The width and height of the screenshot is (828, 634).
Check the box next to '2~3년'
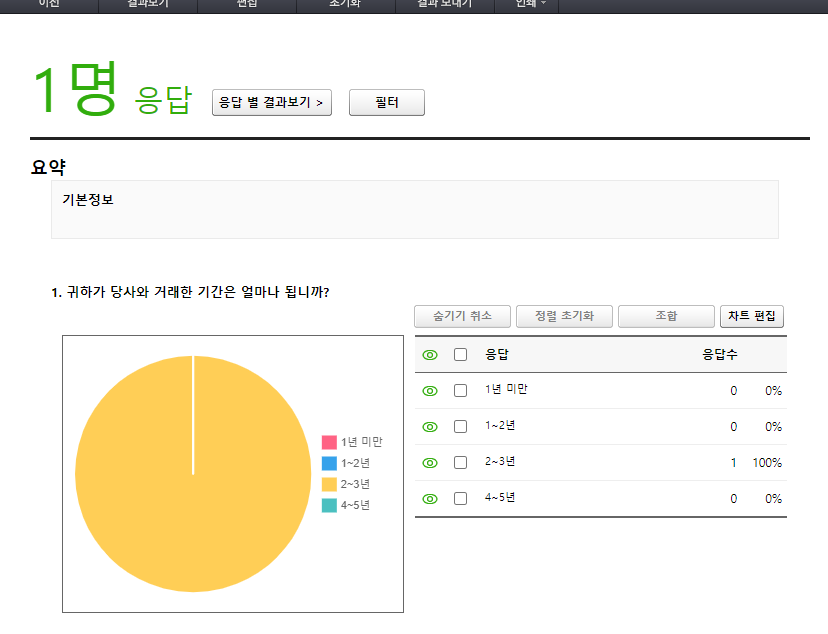coord(460,463)
